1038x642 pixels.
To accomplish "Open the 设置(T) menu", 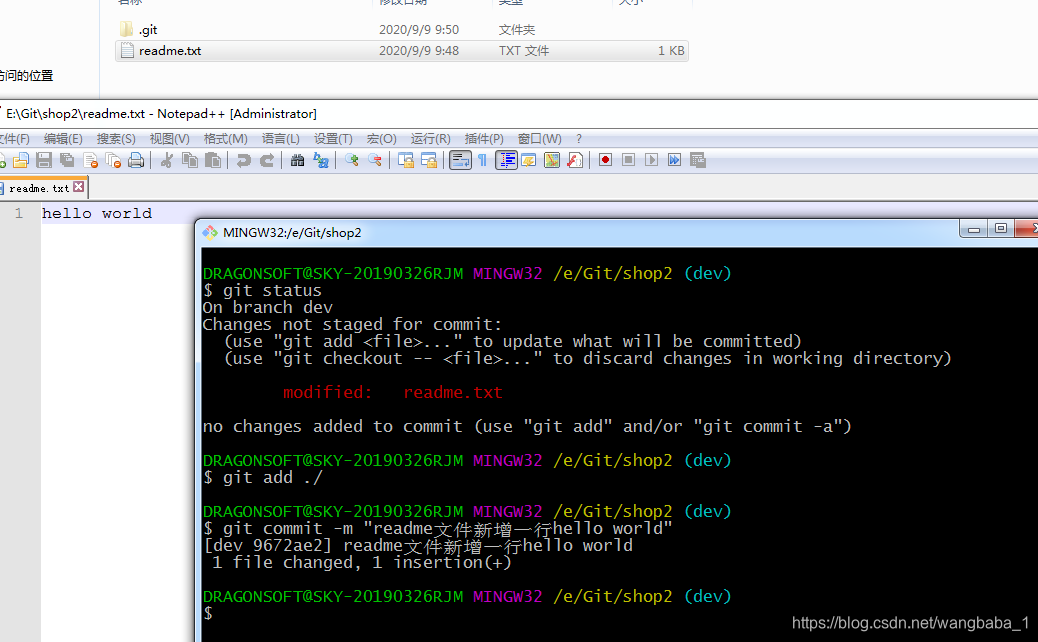I will [333, 139].
